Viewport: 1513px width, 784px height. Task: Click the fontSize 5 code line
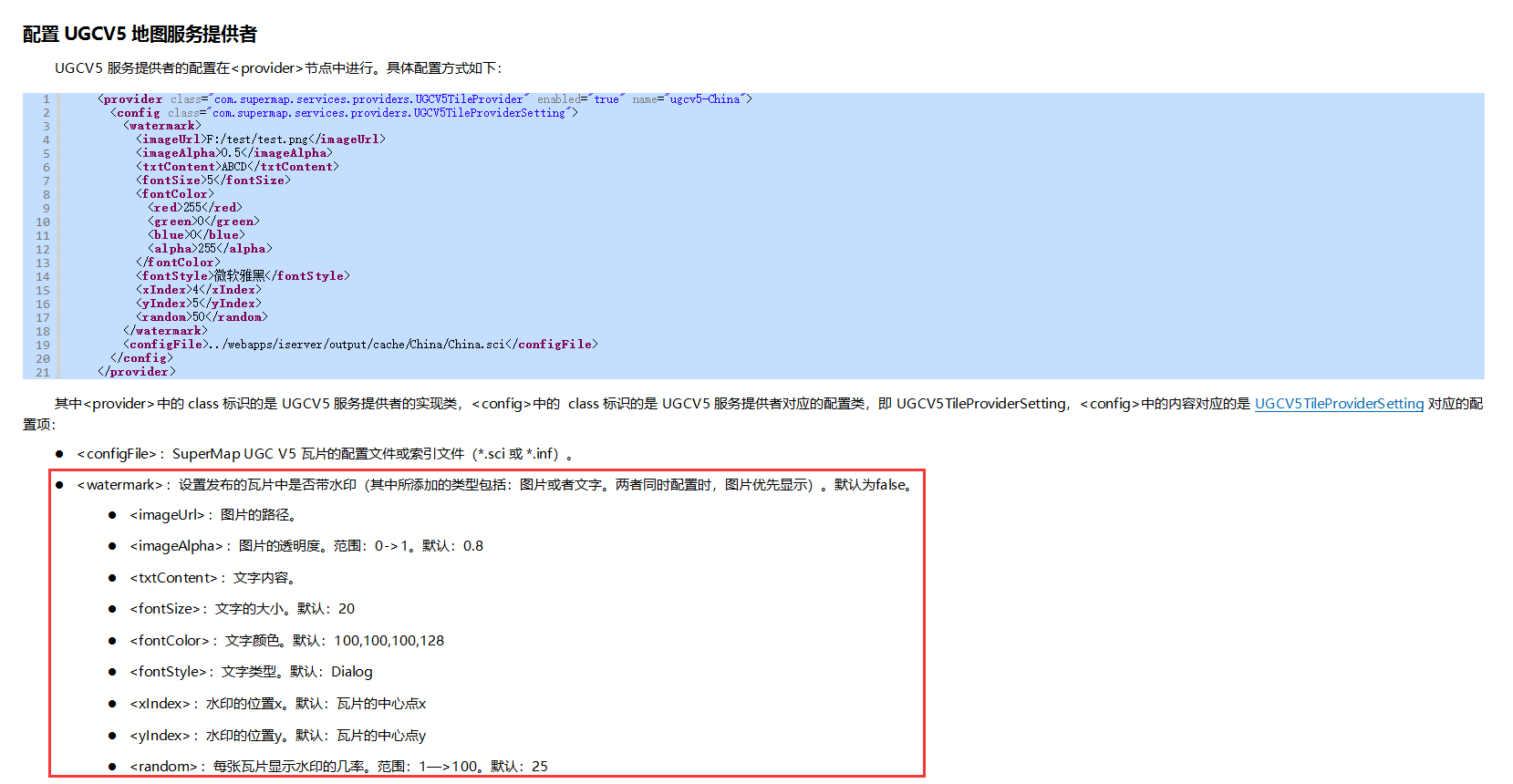[x=213, y=181]
